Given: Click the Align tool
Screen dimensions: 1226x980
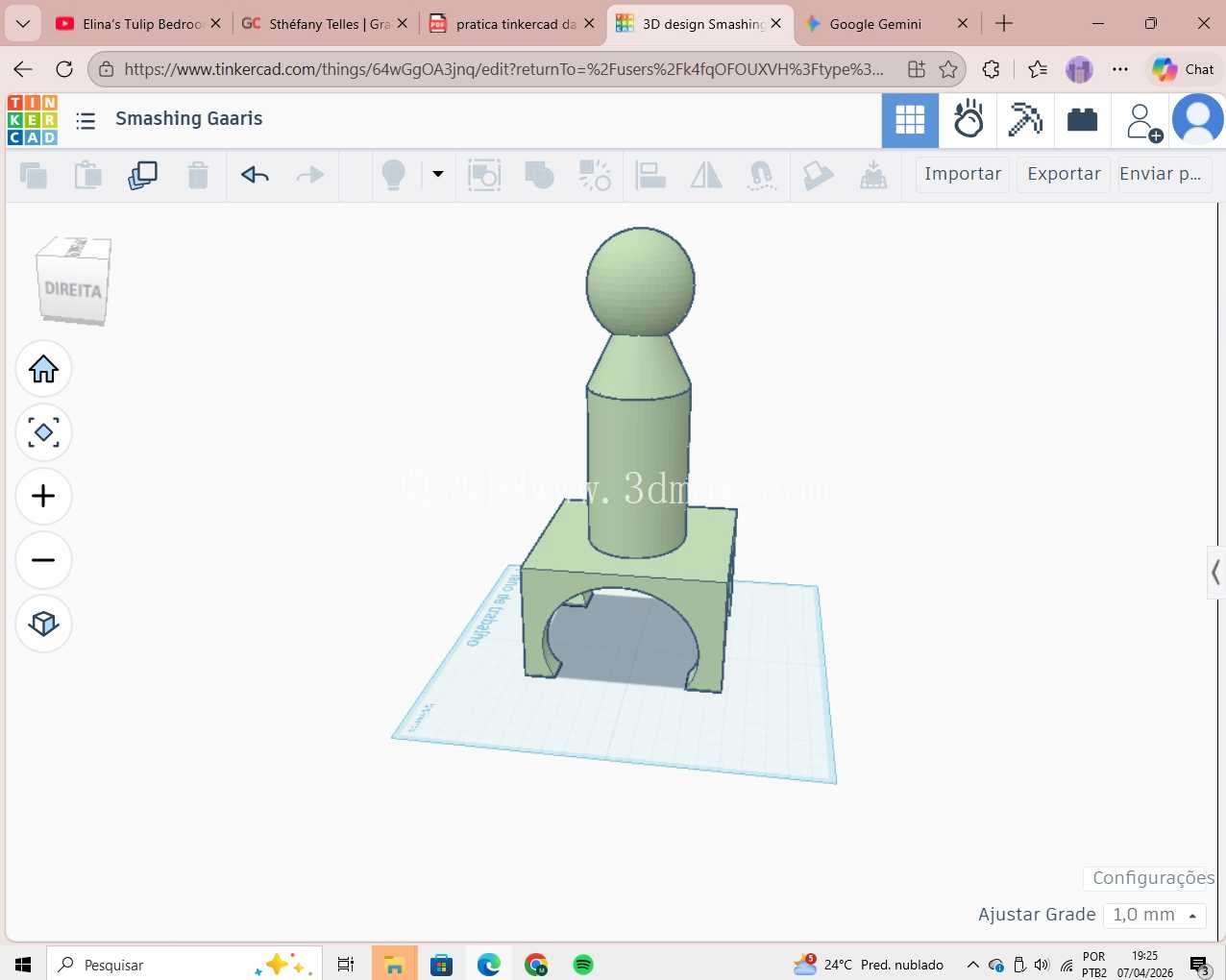Looking at the screenshot, I should [650, 175].
